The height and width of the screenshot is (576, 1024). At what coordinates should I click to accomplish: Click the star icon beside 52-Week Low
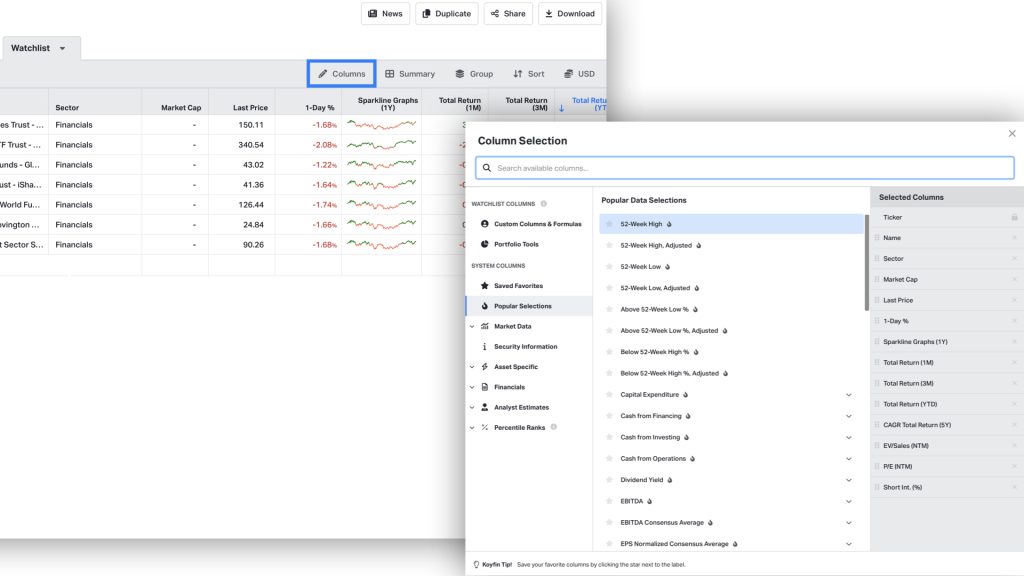pyautogui.click(x=610, y=267)
